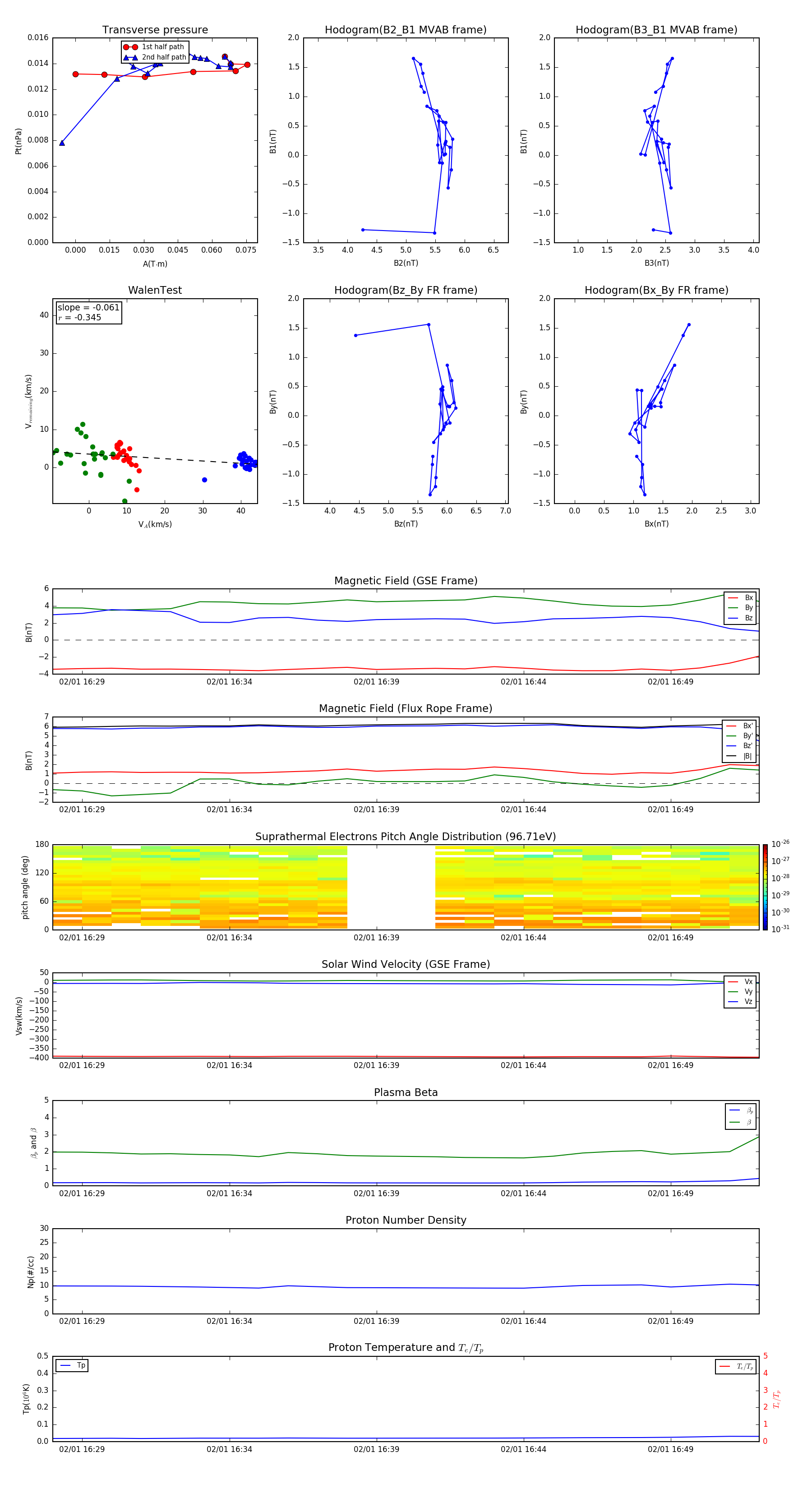Click the 'Solar Wind Velocity (GSE Frame)' title
812x1489 pixels.
click(x=406, y=965)
